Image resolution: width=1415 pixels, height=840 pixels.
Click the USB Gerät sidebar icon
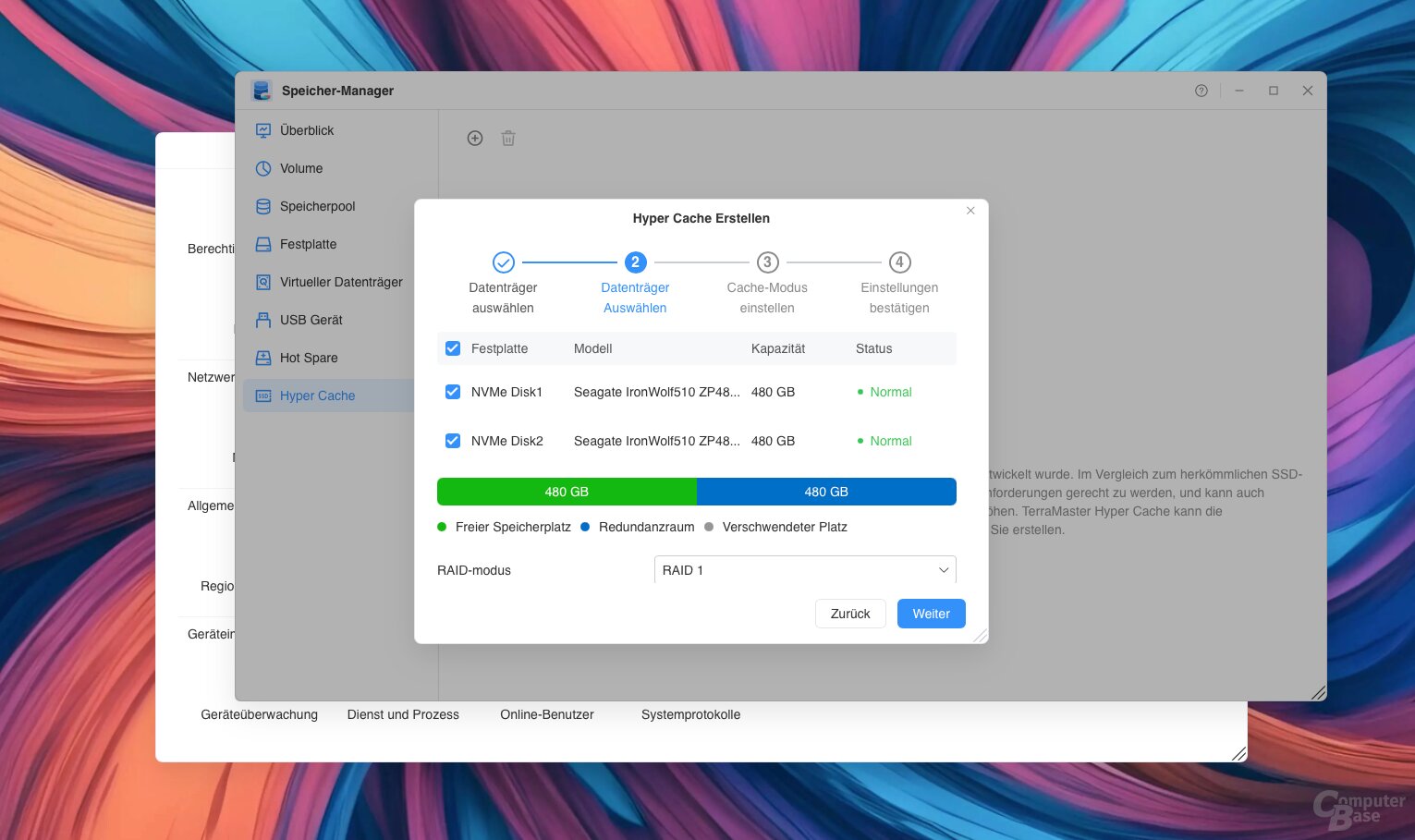pyautogui.click(x=263, y=320)
